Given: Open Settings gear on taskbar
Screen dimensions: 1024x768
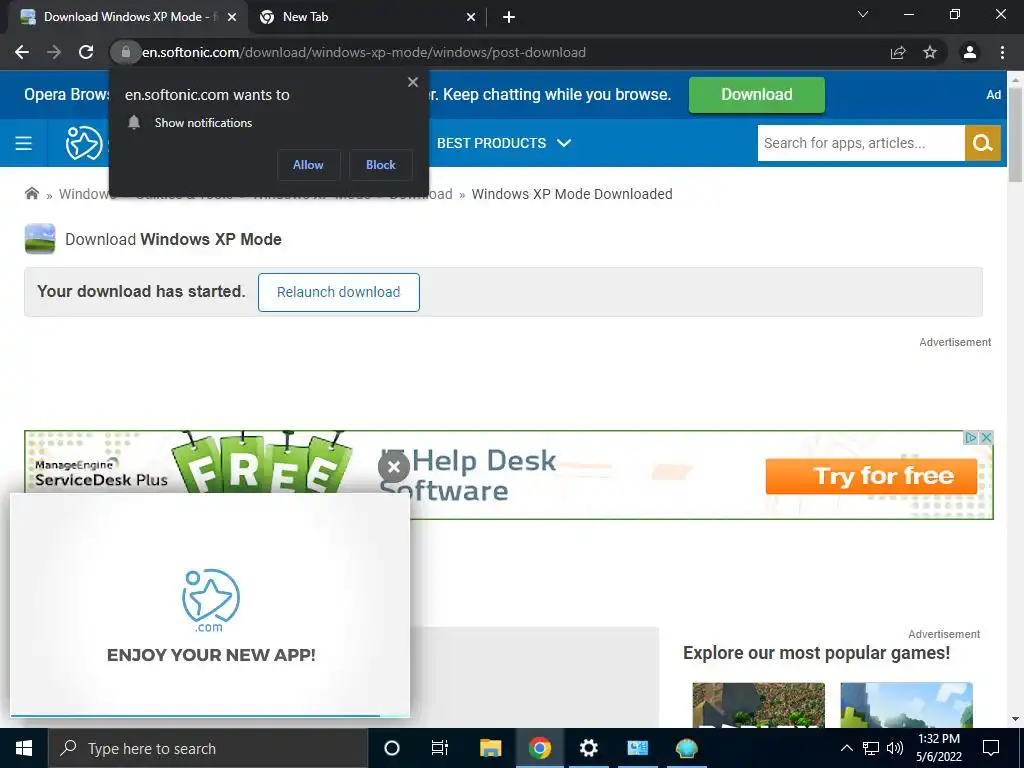Looking at the screenshot, I should 588,748.
